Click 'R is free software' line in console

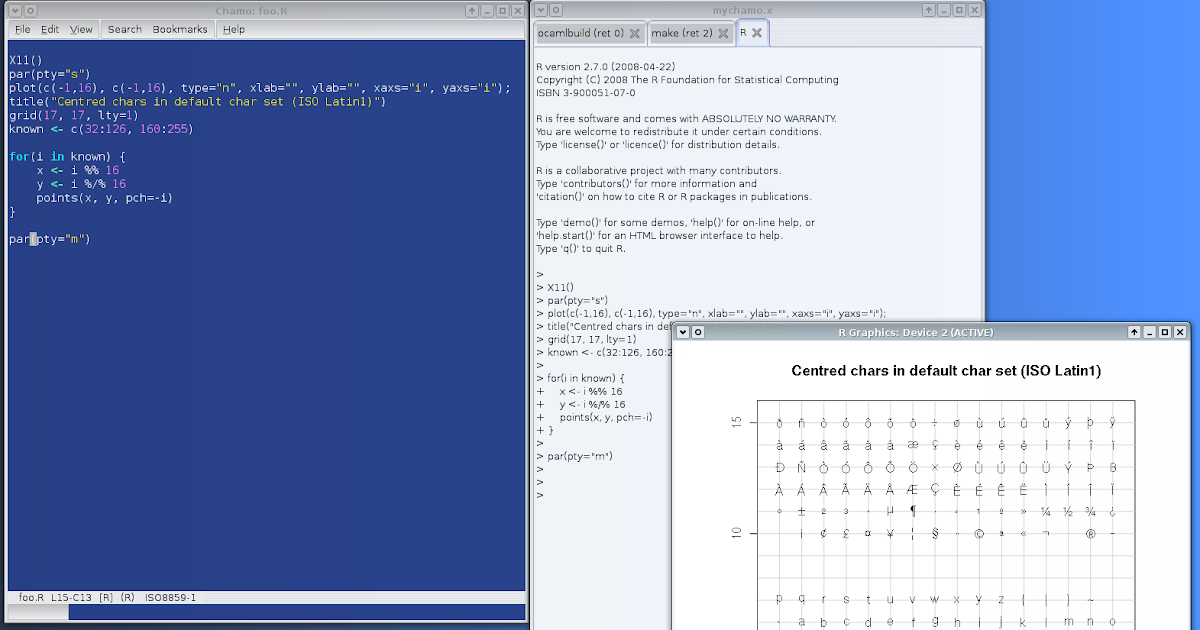coord(686,119)
